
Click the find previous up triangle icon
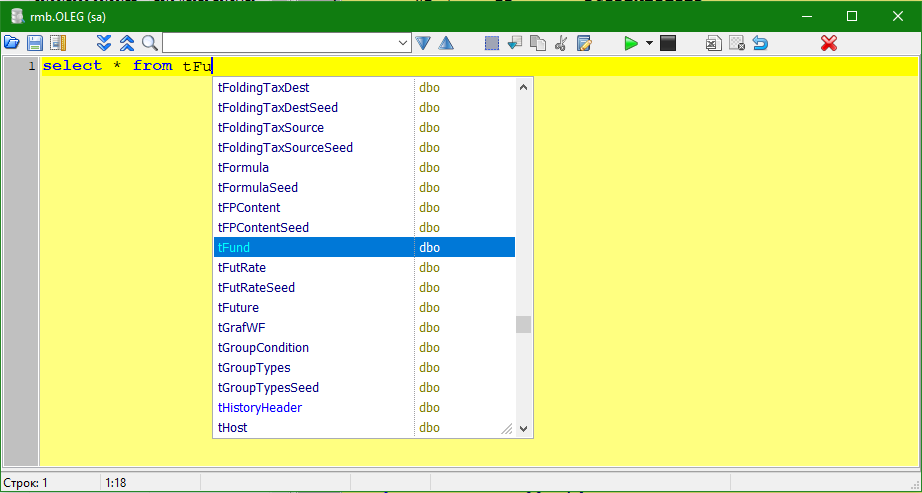(445, 43)
